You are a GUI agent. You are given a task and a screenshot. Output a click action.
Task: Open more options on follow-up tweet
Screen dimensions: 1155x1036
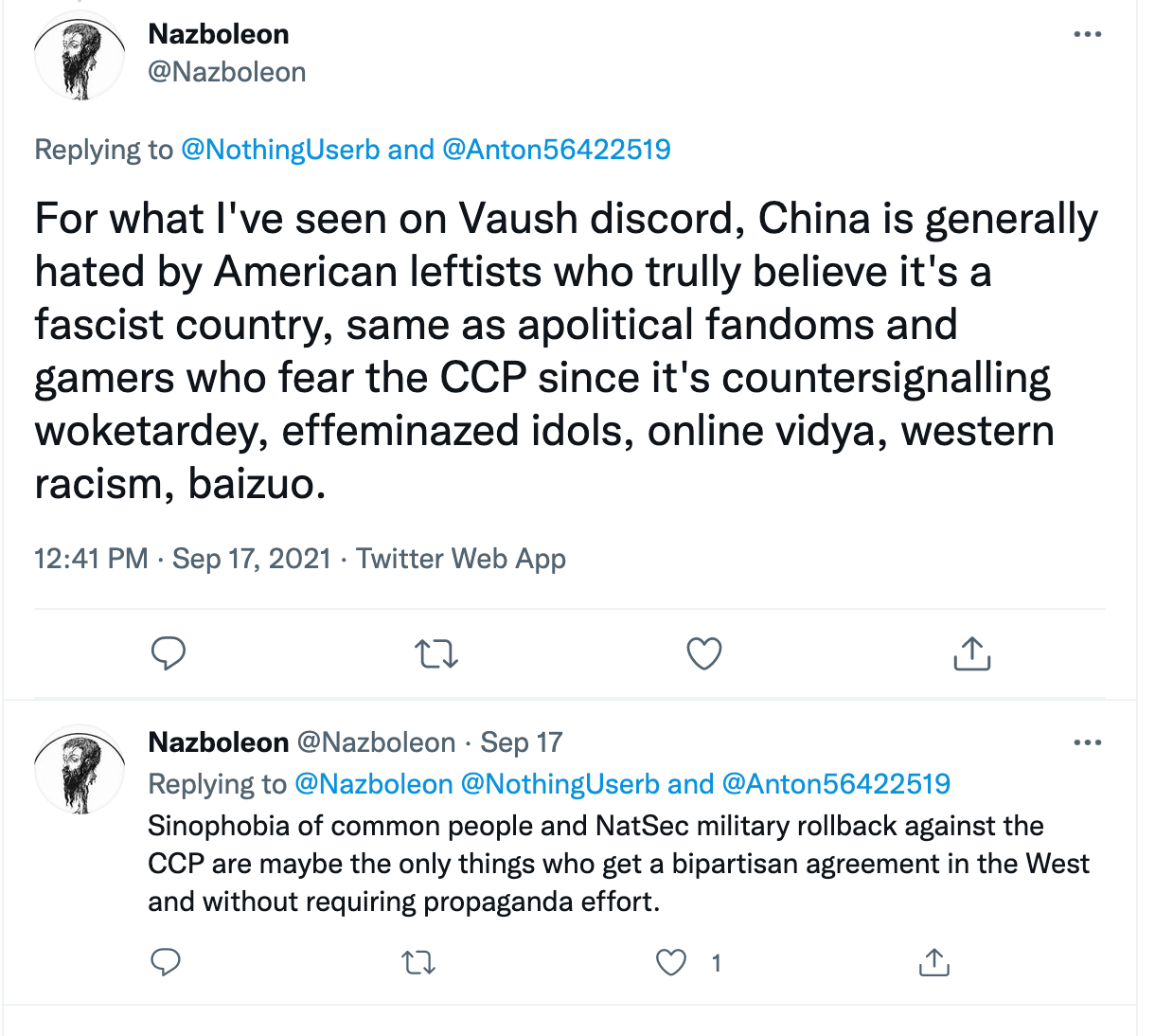click(1087, 742)
